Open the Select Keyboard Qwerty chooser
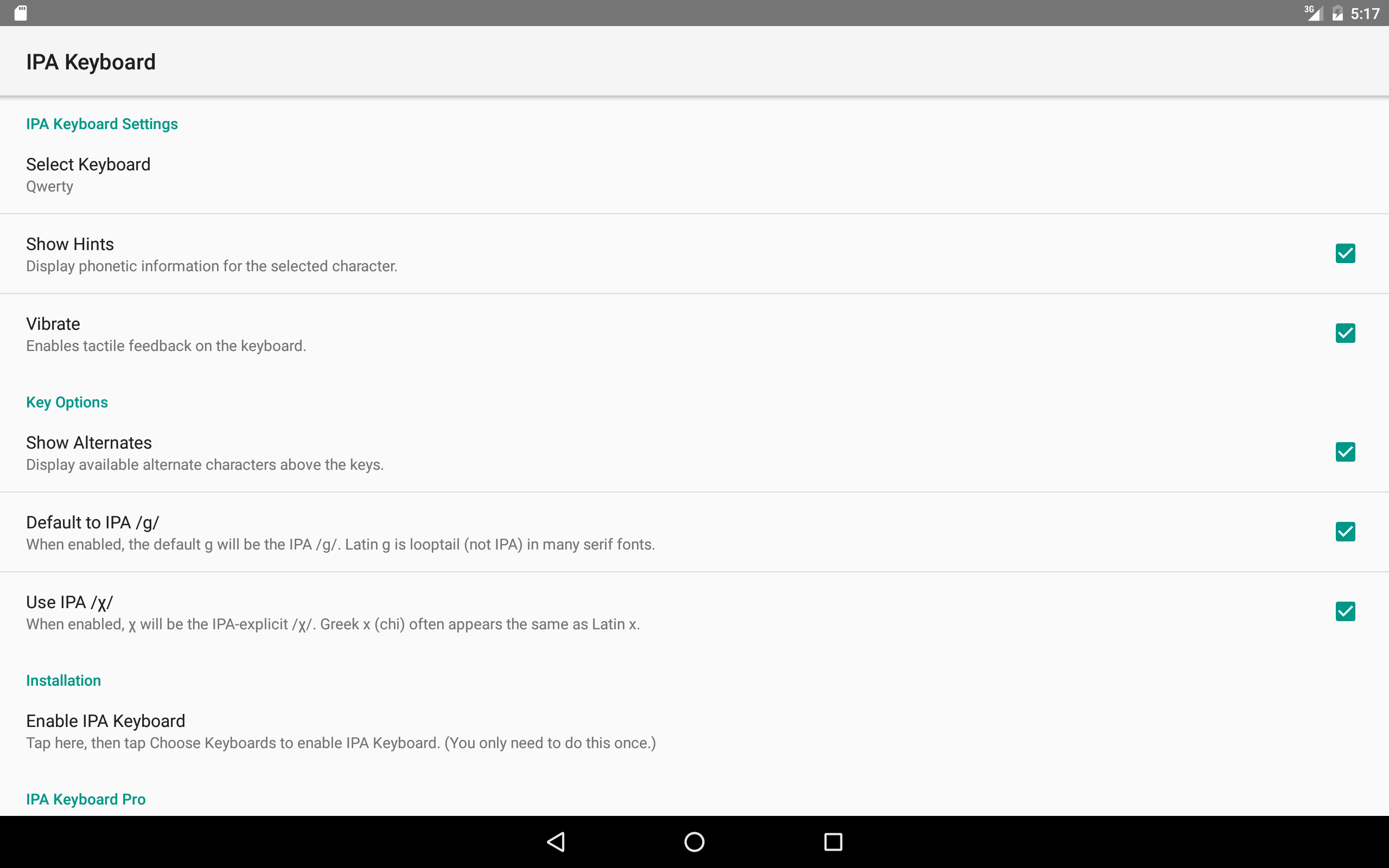 694,175
